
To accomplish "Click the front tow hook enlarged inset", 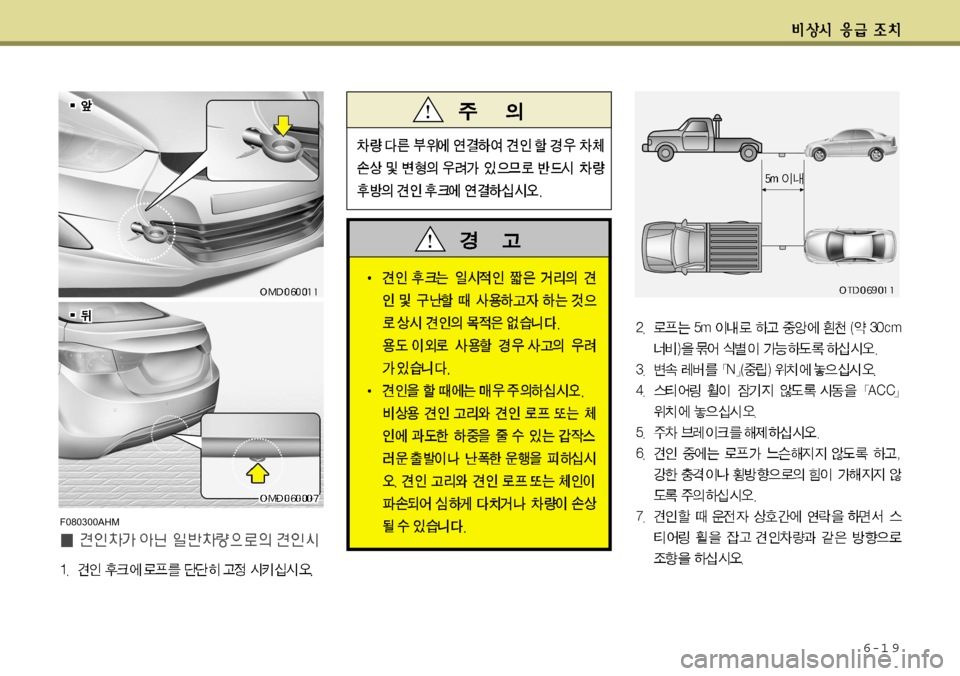I will pyautogui.click(x=263, y=140).
